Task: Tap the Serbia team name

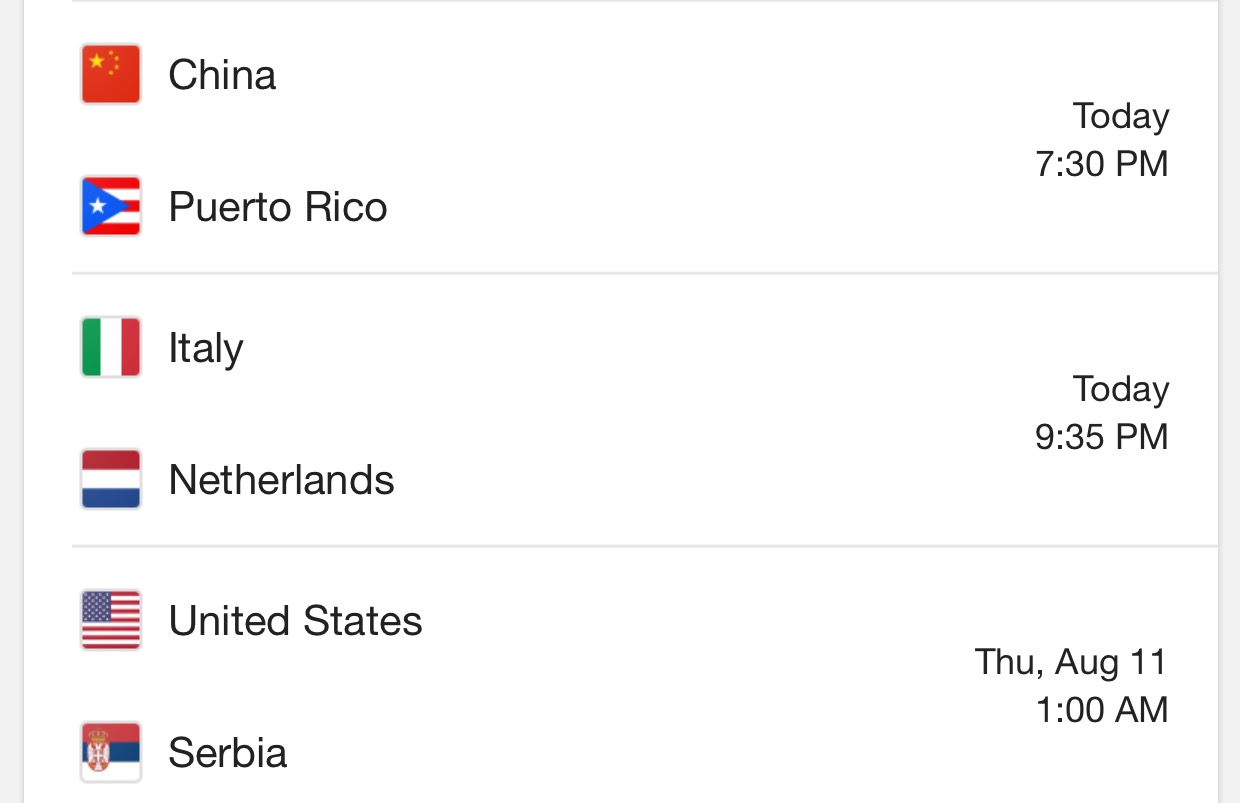Action: point(227,752)
